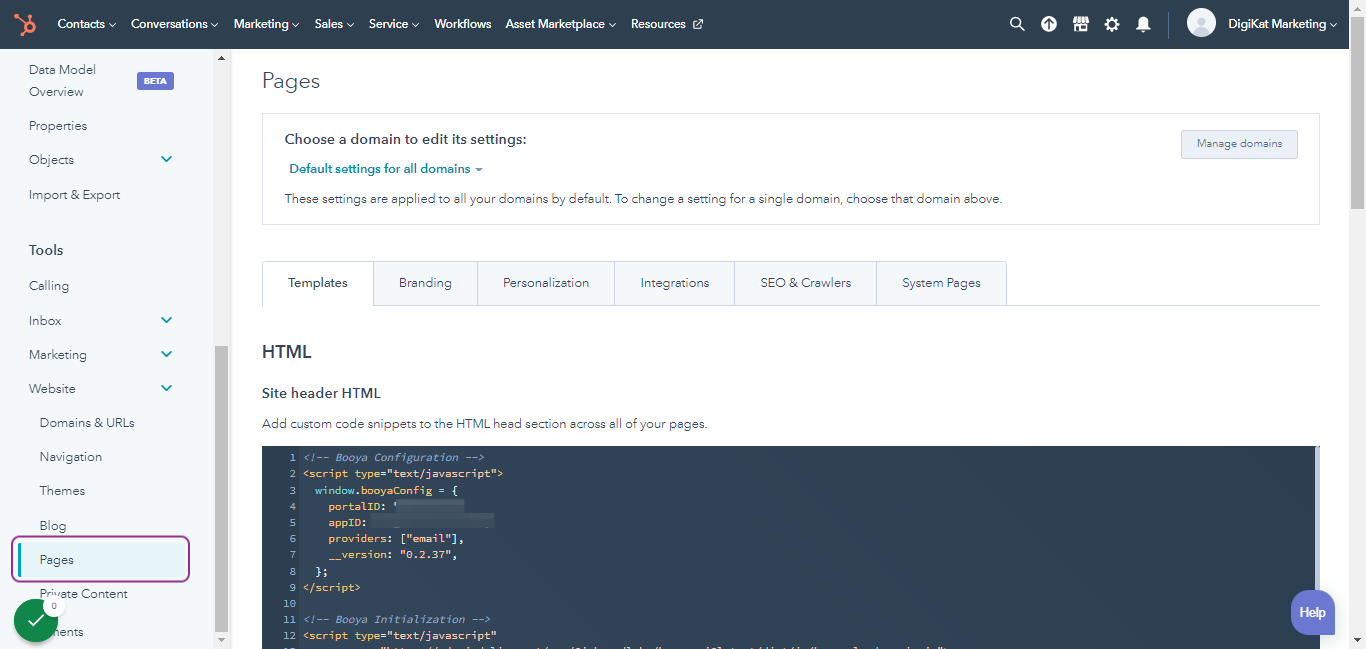Image resolution: width=1366 pixels, height=649 pixels.
Task: Click the upgrade arrow icon
Action: pyautogui.click(x=1049, y=24)
